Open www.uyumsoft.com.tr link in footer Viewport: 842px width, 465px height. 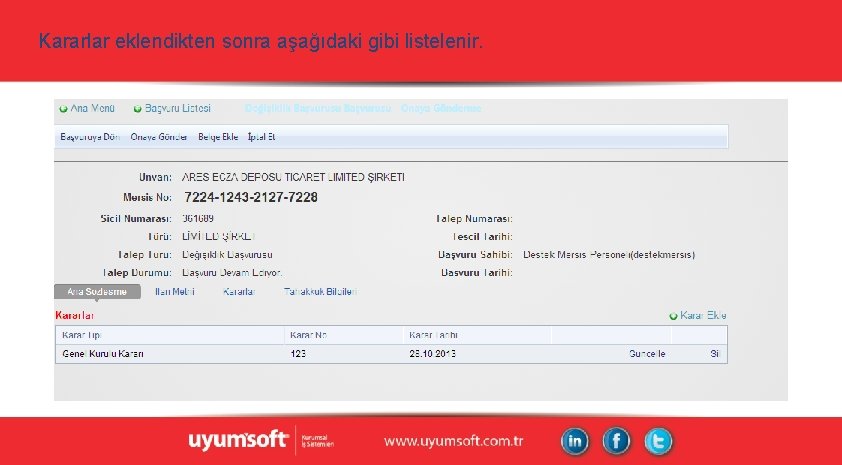[x=453, y=441]
